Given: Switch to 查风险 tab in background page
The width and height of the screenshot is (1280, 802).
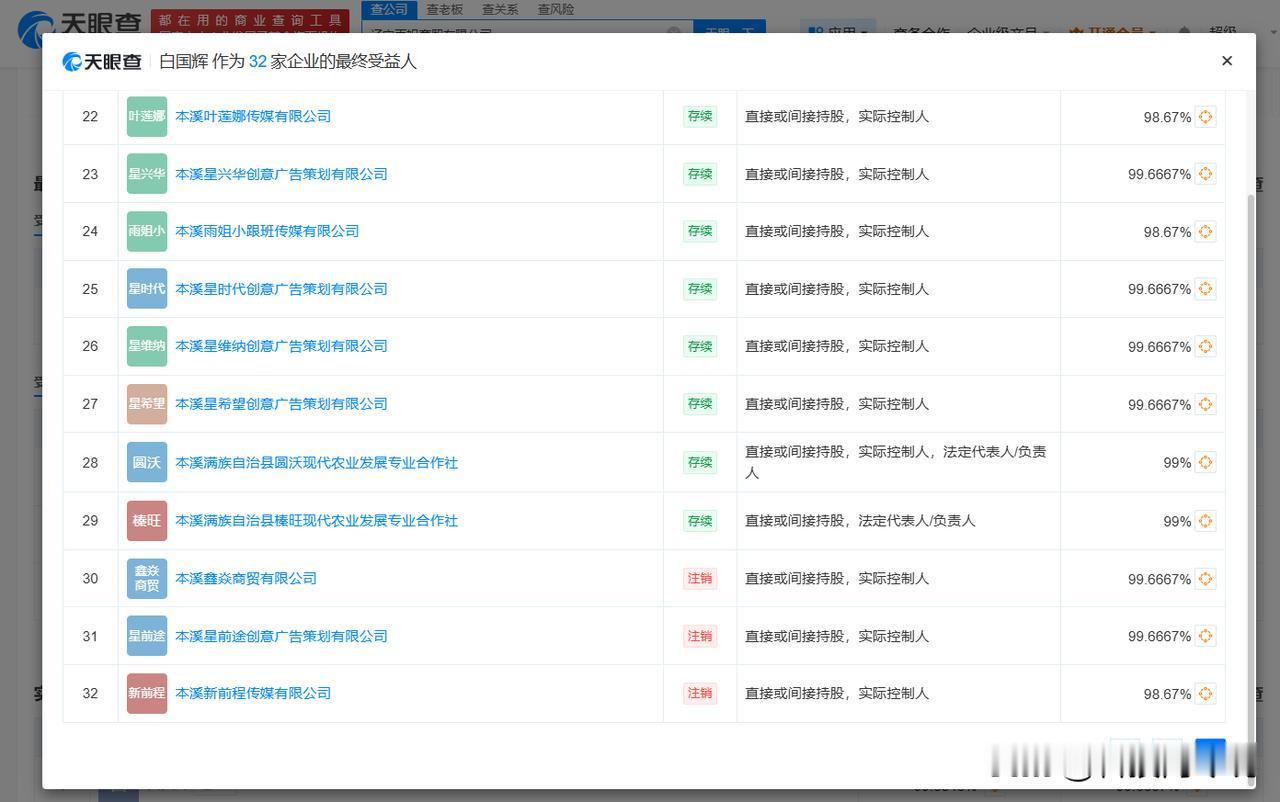Looking at the screenshot, I should tap(556, 9).
